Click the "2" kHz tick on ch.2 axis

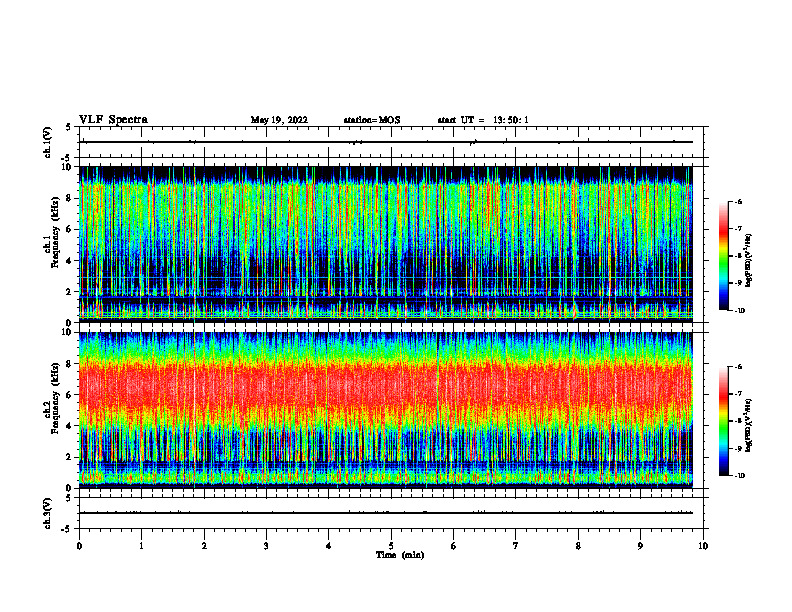(x=70, y=457)
